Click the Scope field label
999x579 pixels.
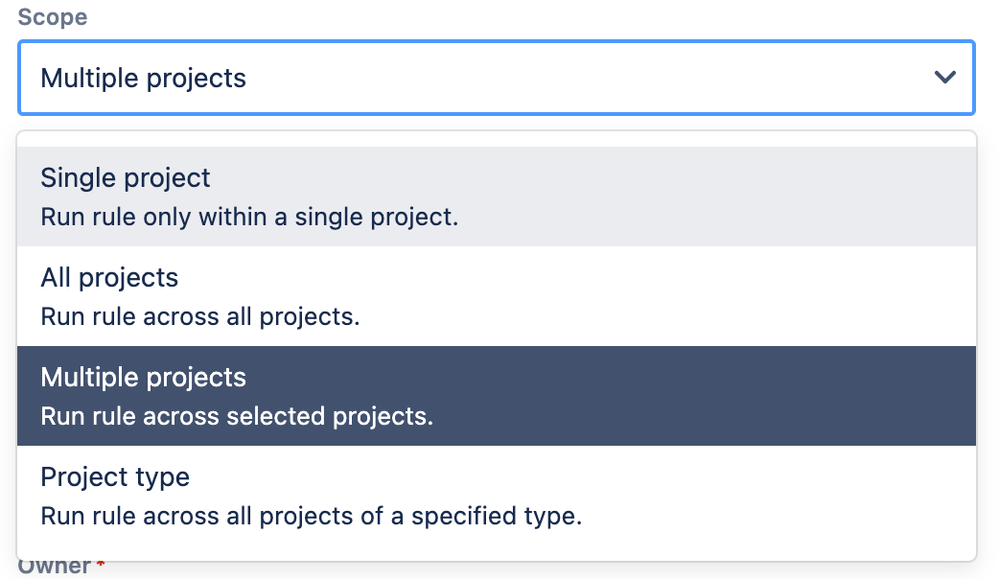(52, 17)
